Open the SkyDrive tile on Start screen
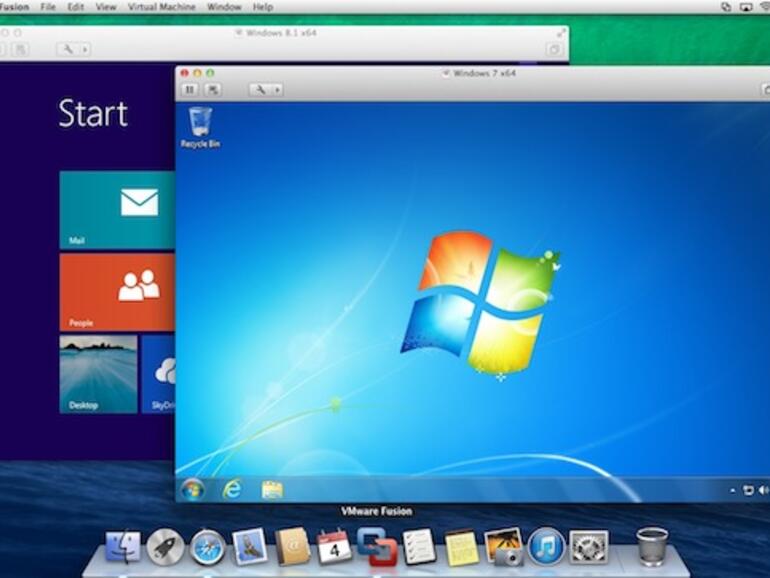Screen dimensions: 770x578 click(x=159, y=374)
